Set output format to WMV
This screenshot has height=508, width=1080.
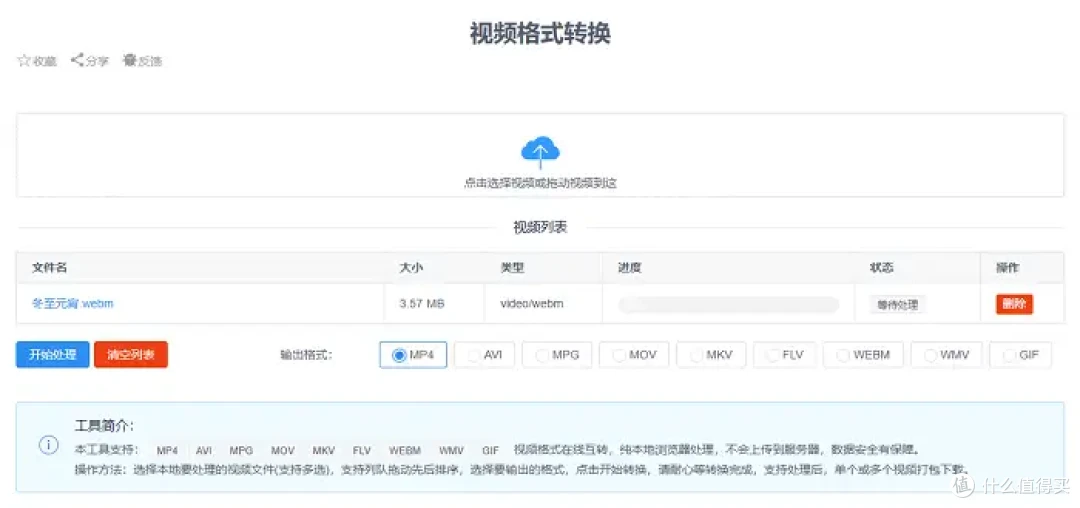(946, 355)
